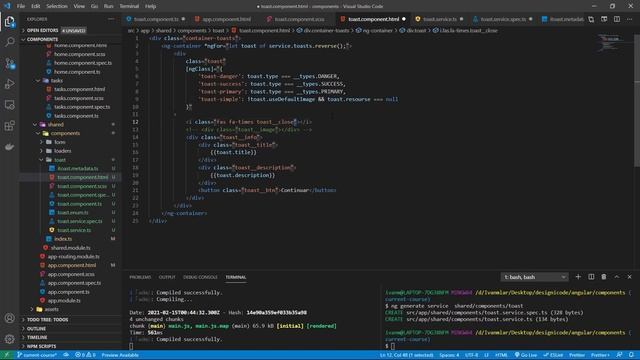Close the terminal panel

[x=629, y=277]
